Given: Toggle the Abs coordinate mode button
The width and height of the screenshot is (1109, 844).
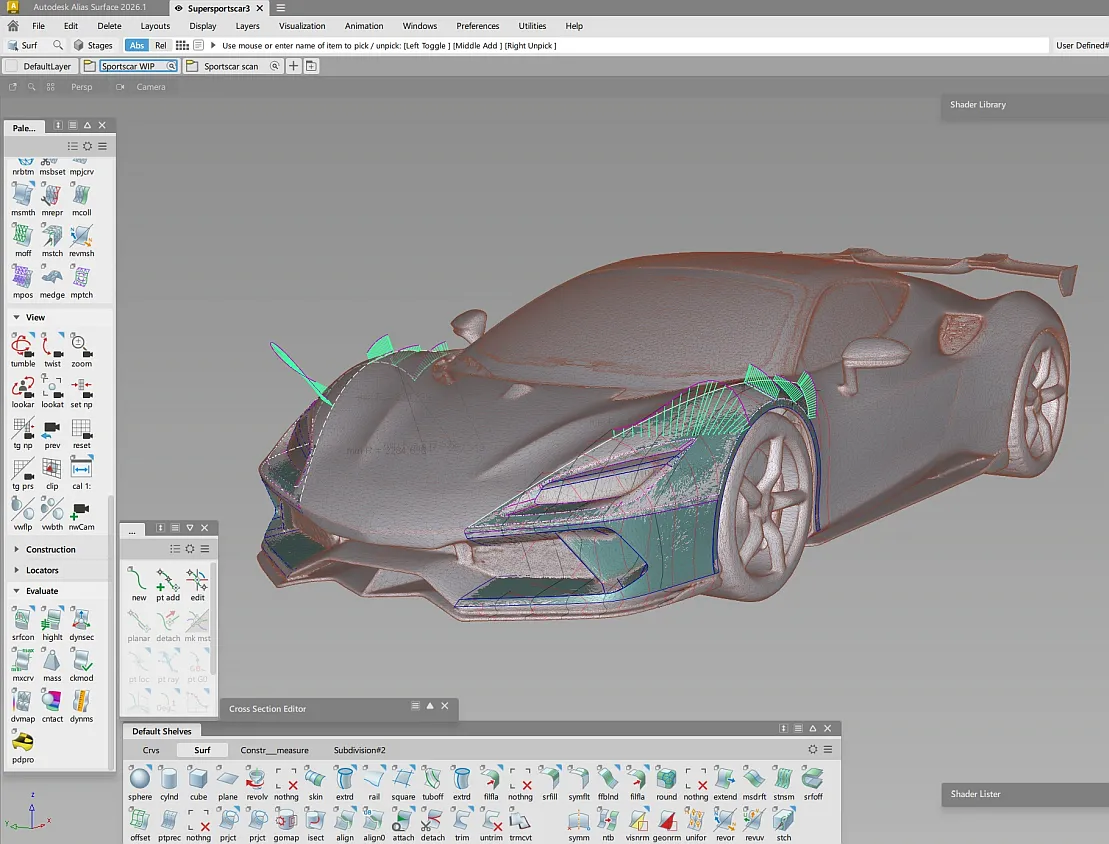Looking at the screenshot, I should pos(137,45).
